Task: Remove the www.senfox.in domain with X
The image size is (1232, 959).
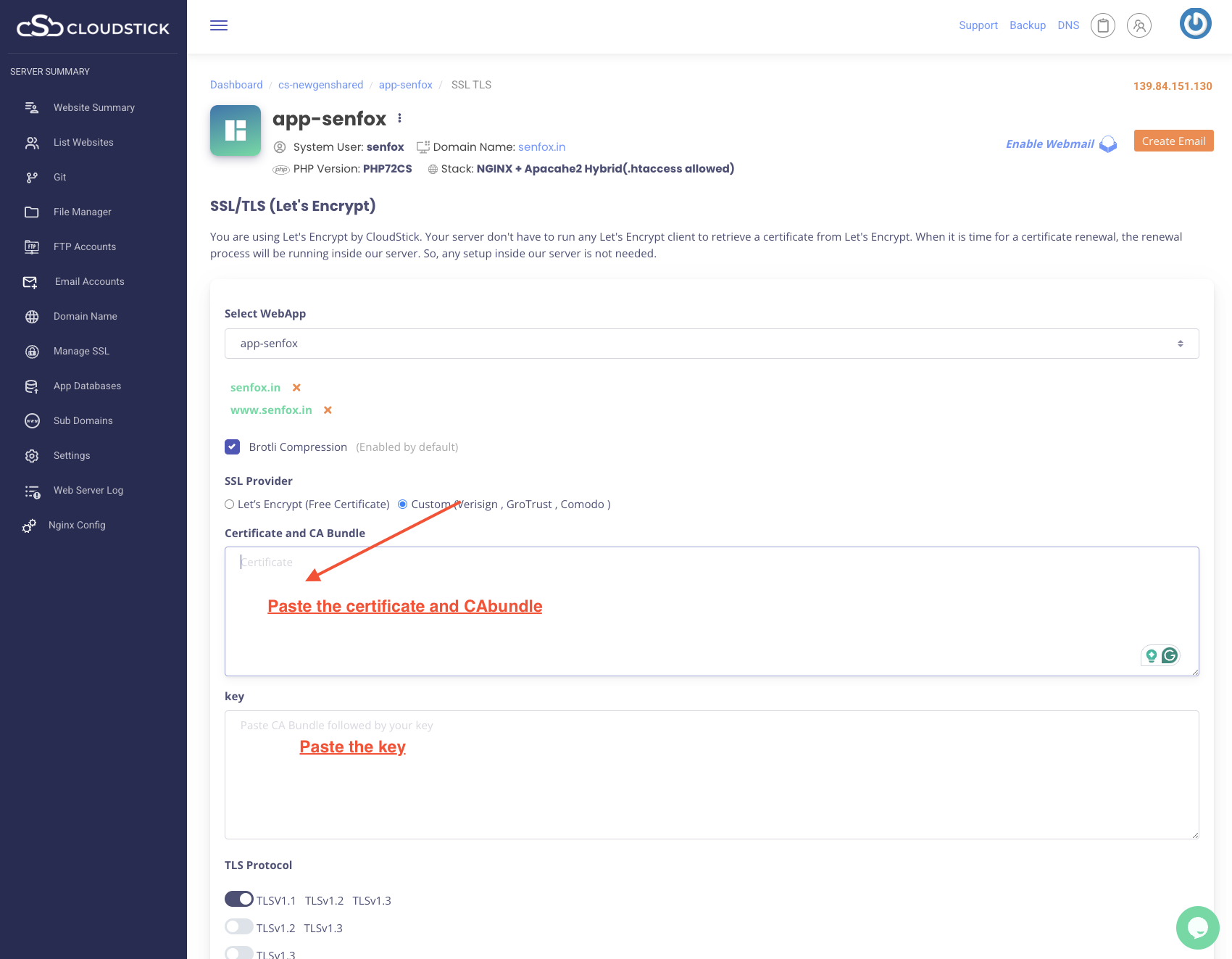Action: pos(328,410)
